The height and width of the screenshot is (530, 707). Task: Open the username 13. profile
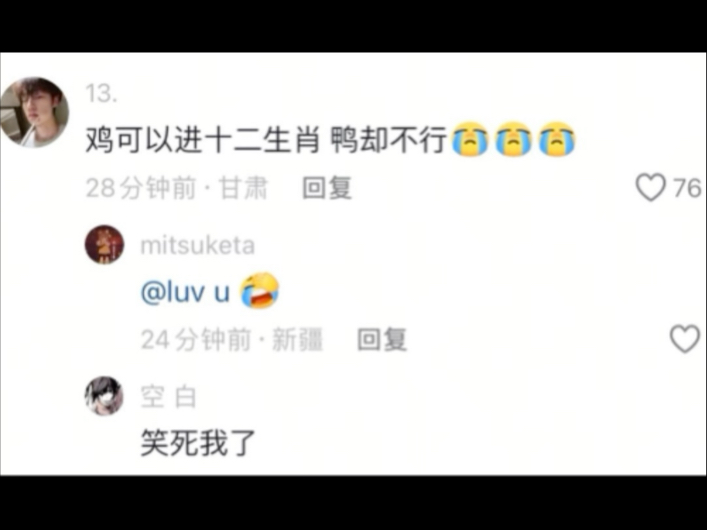(x=101, y=94)
